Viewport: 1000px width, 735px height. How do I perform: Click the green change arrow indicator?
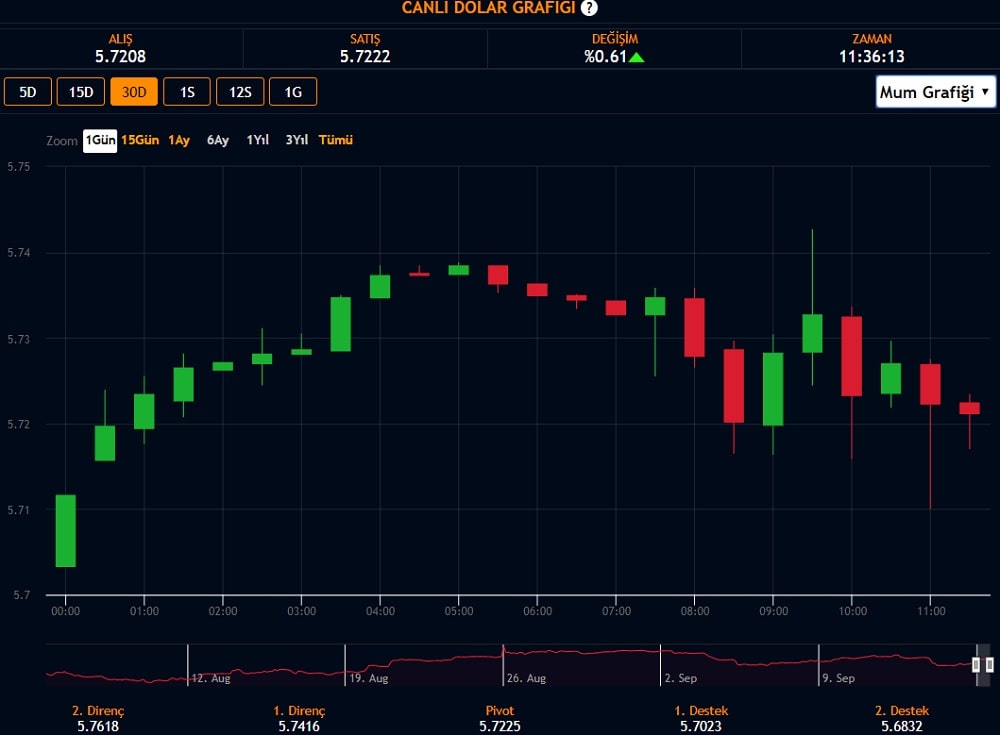(636, 57)
